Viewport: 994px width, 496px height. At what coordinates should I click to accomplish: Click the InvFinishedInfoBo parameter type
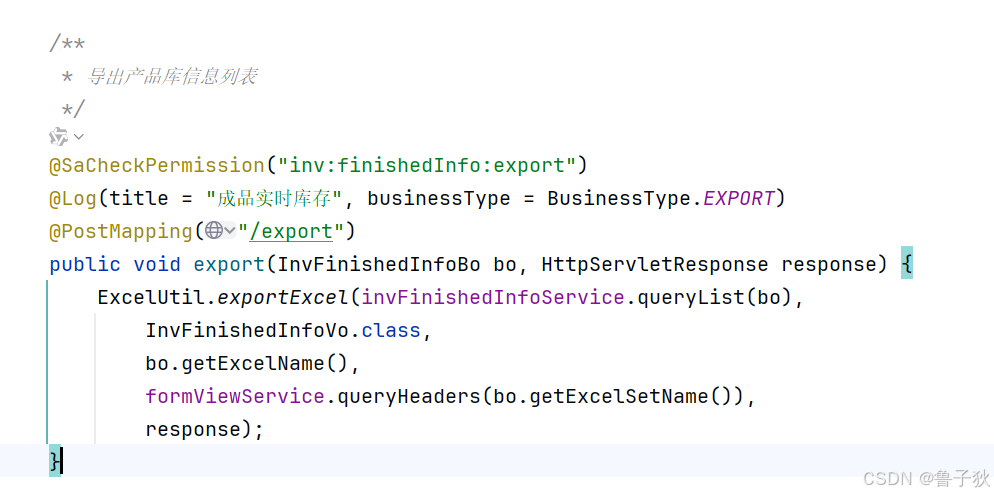(378, 264)
